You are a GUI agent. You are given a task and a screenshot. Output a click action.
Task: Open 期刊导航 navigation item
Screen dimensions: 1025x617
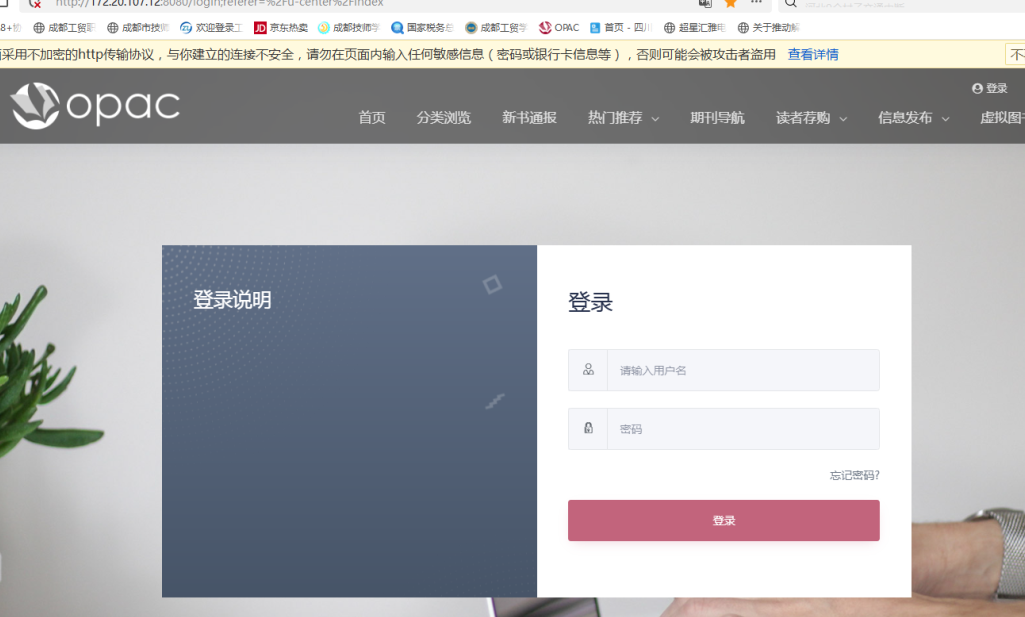pyautogui.click(x=717, y=118)
